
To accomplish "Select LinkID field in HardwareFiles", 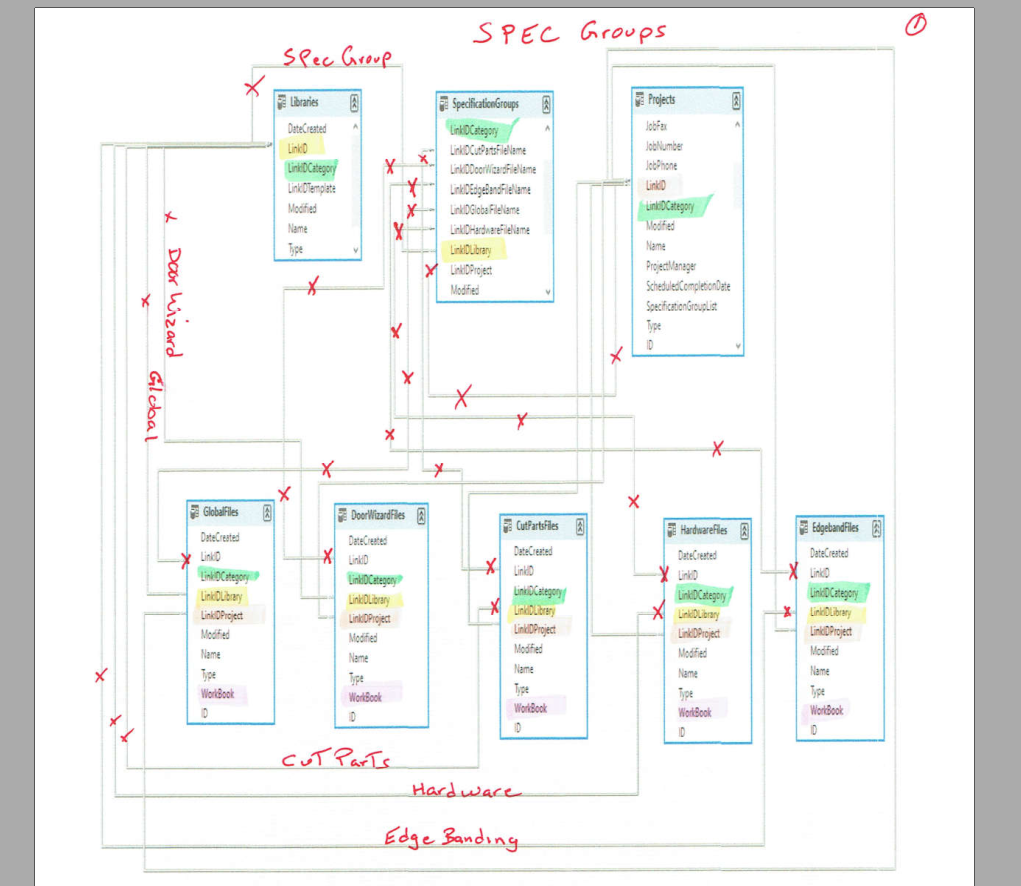I will point(688,575).
